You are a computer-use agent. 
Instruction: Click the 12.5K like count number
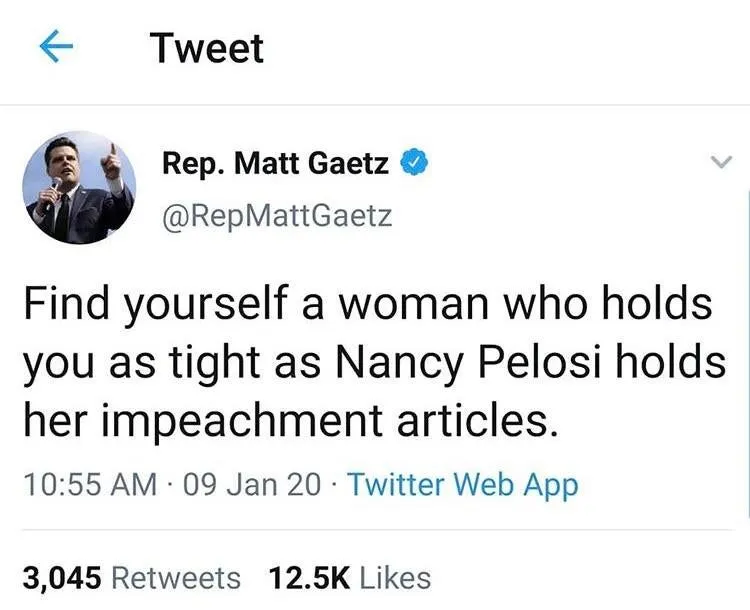pos(308,577)
